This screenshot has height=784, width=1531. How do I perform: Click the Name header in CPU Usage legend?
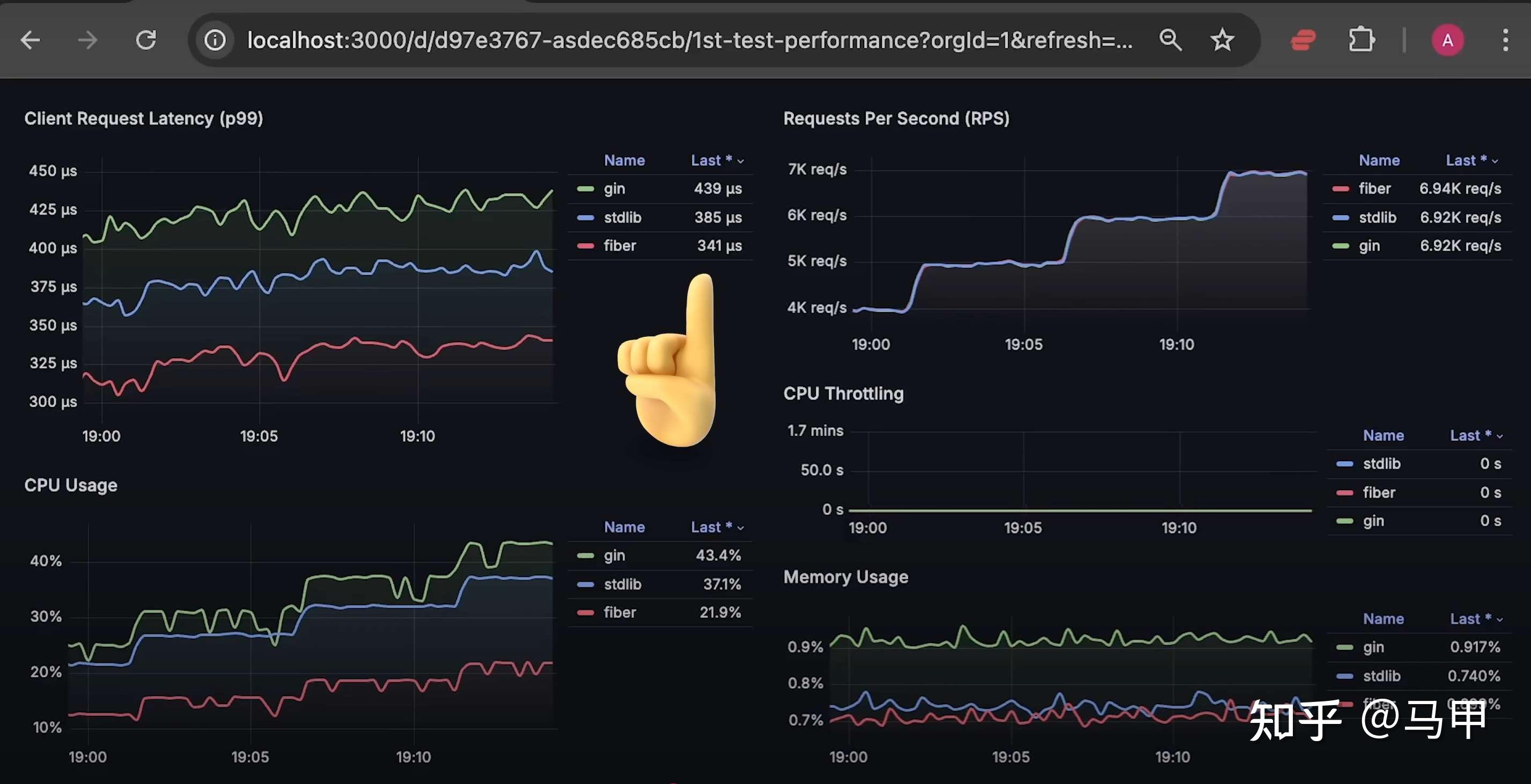[x=624, y=527]
